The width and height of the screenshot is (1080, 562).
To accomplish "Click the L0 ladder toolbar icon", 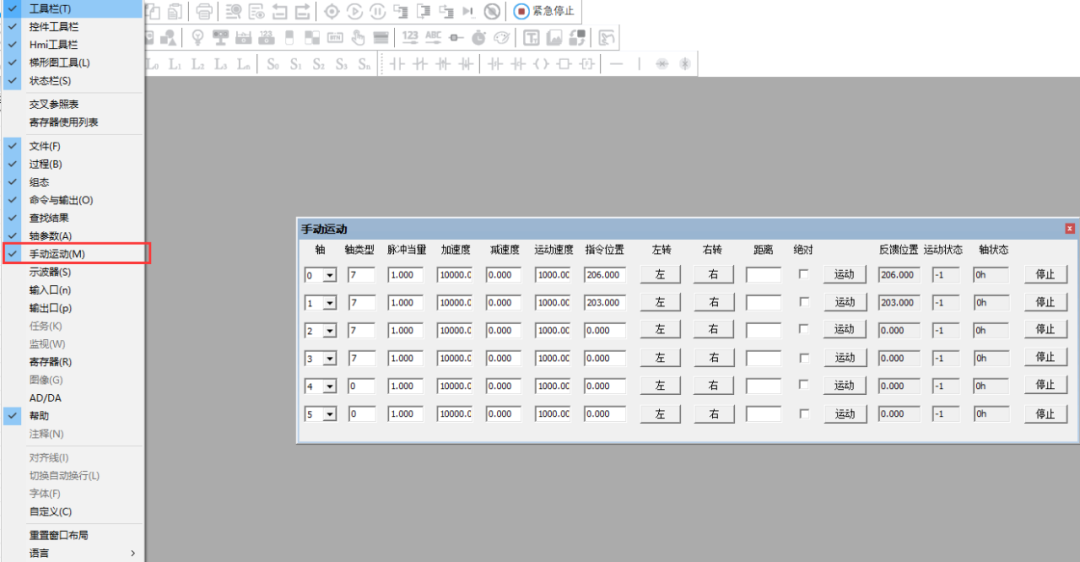I will coord(153,64).
